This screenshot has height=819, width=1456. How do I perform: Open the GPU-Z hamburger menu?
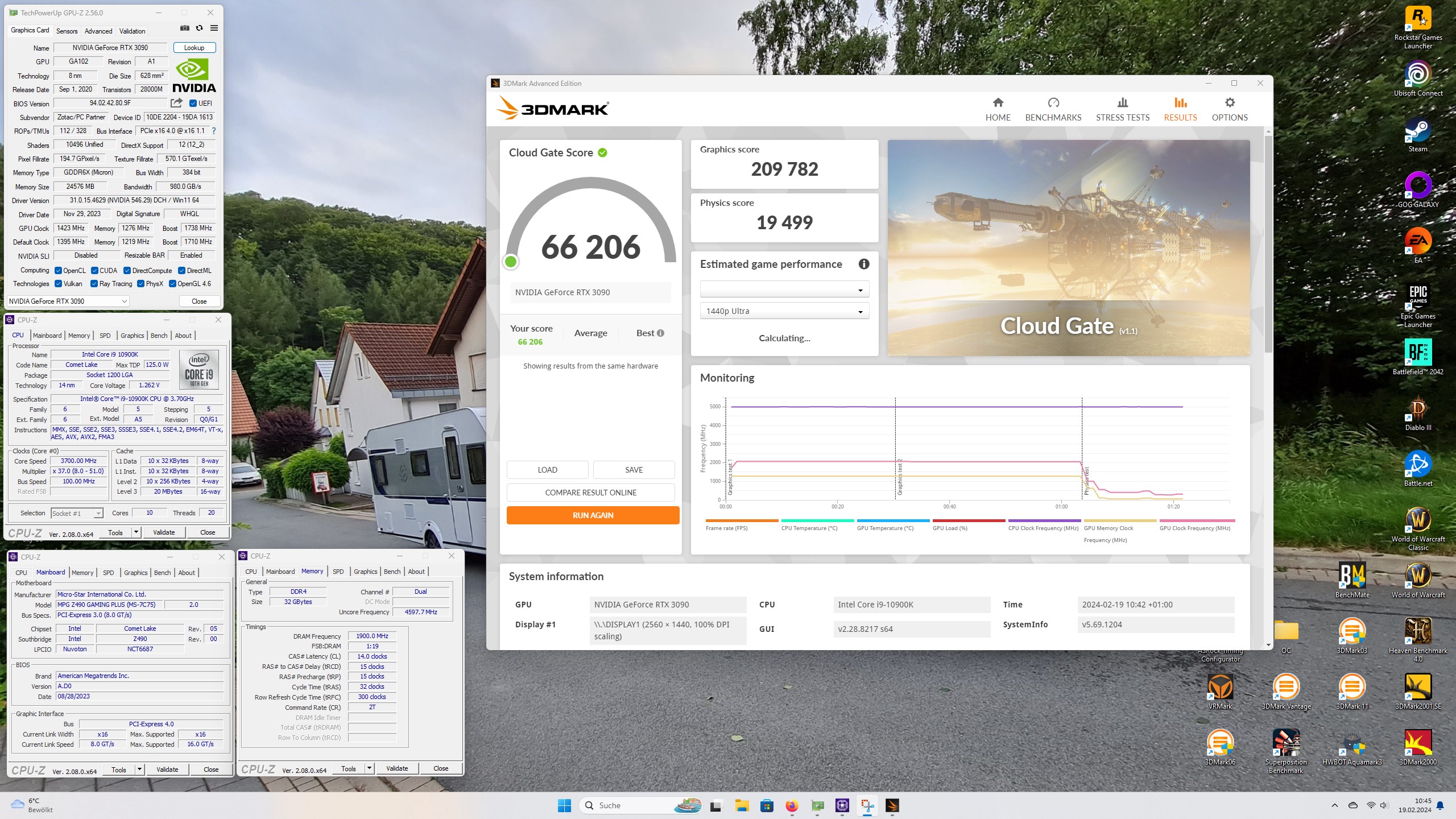[x=214, y=28]
